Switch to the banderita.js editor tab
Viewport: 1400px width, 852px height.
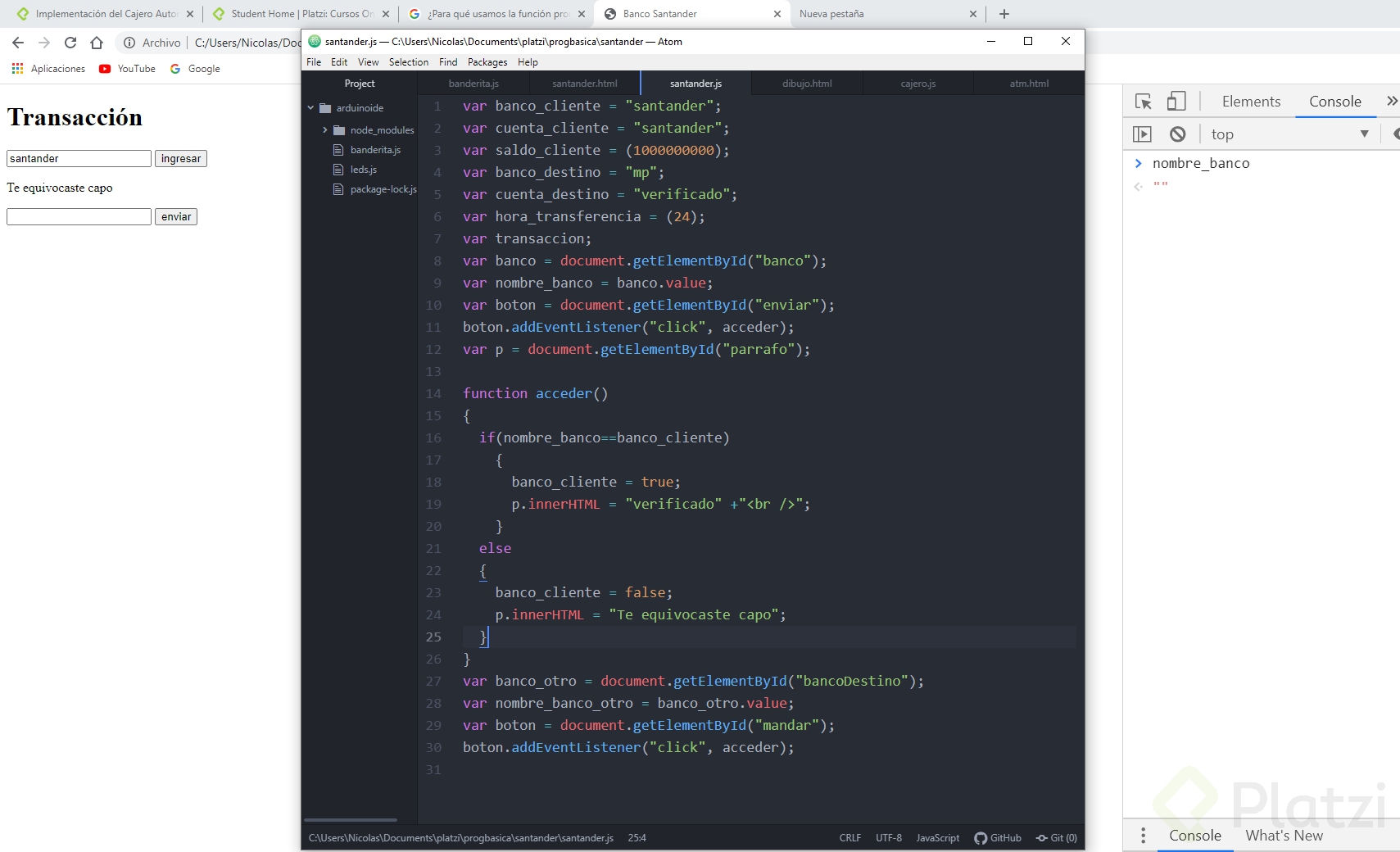click(x=473, y=84)
